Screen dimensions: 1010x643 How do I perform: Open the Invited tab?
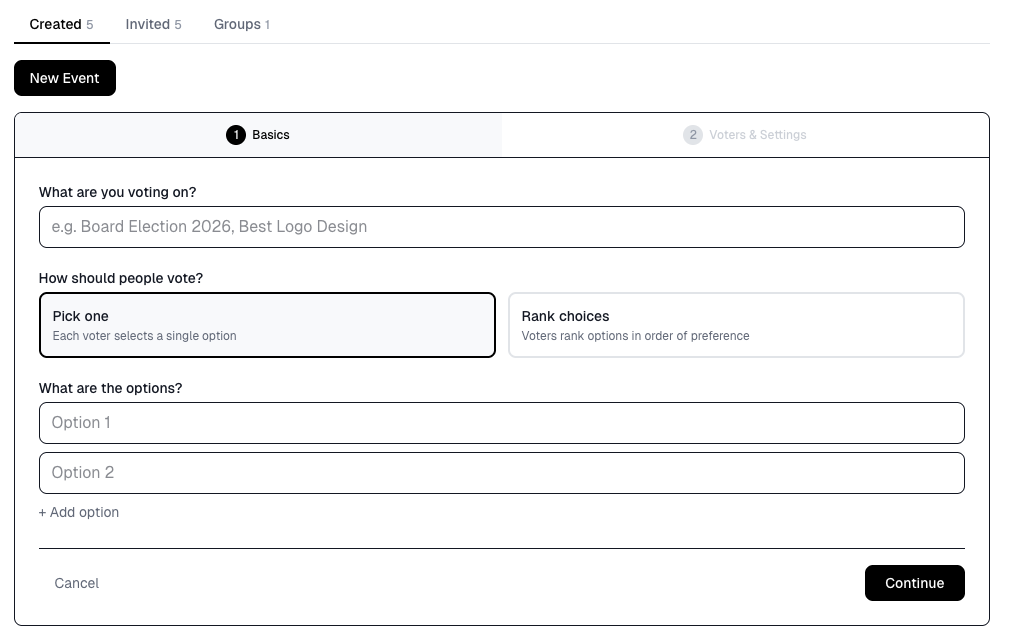(x=147, y=24)
